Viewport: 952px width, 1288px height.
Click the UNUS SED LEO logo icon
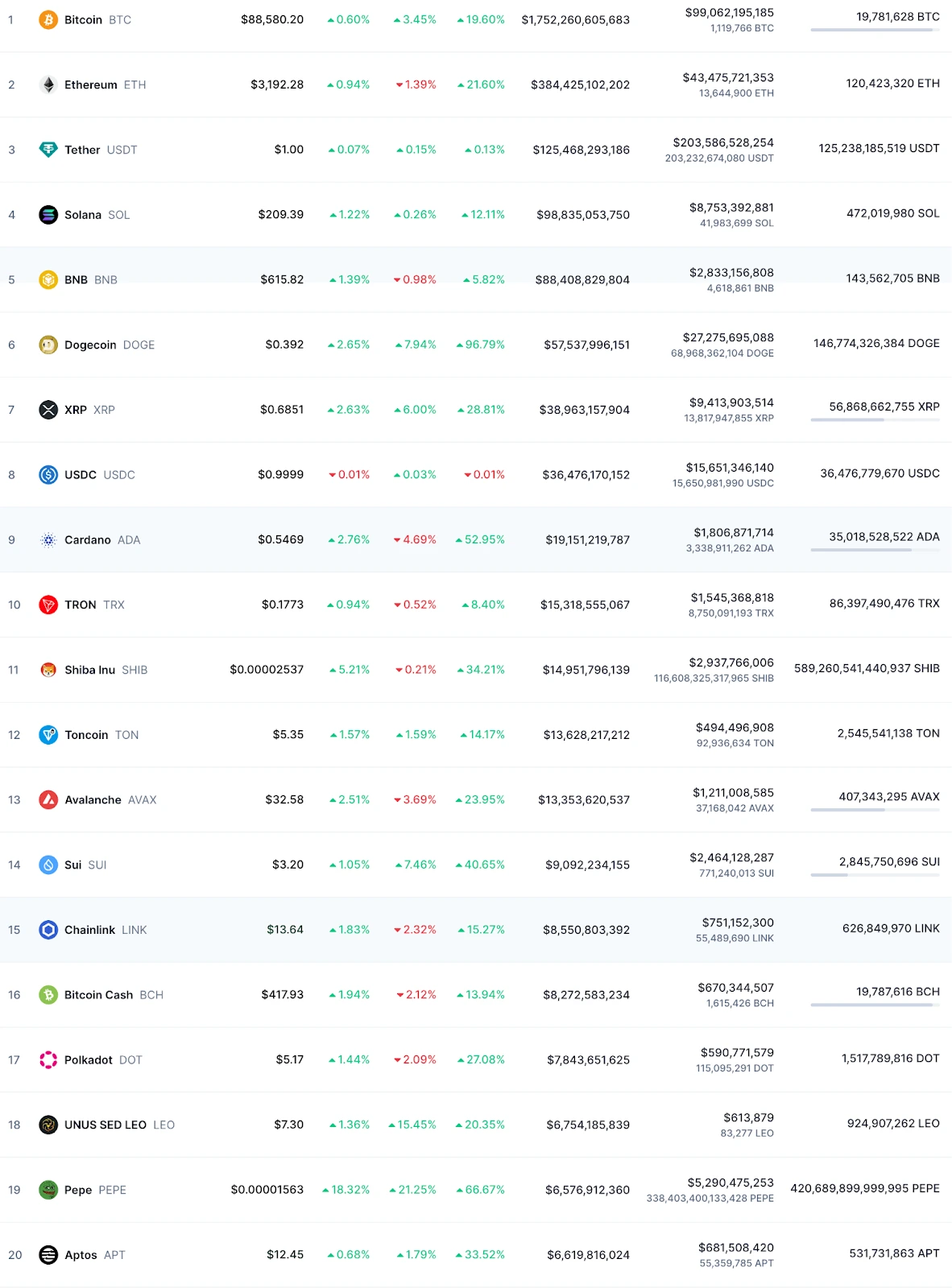pyautogui.click(x=48, y=1125)
